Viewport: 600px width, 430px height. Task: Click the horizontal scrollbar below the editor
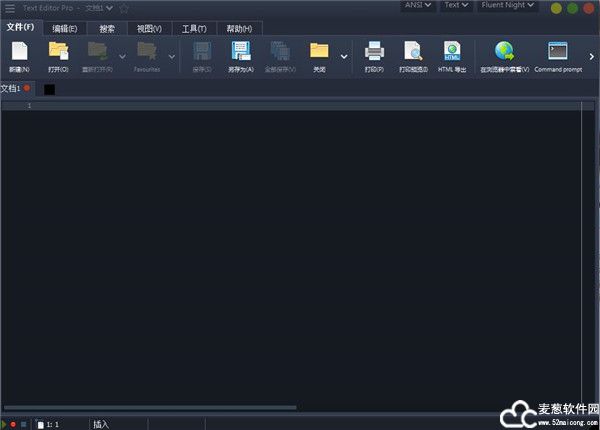150,407
